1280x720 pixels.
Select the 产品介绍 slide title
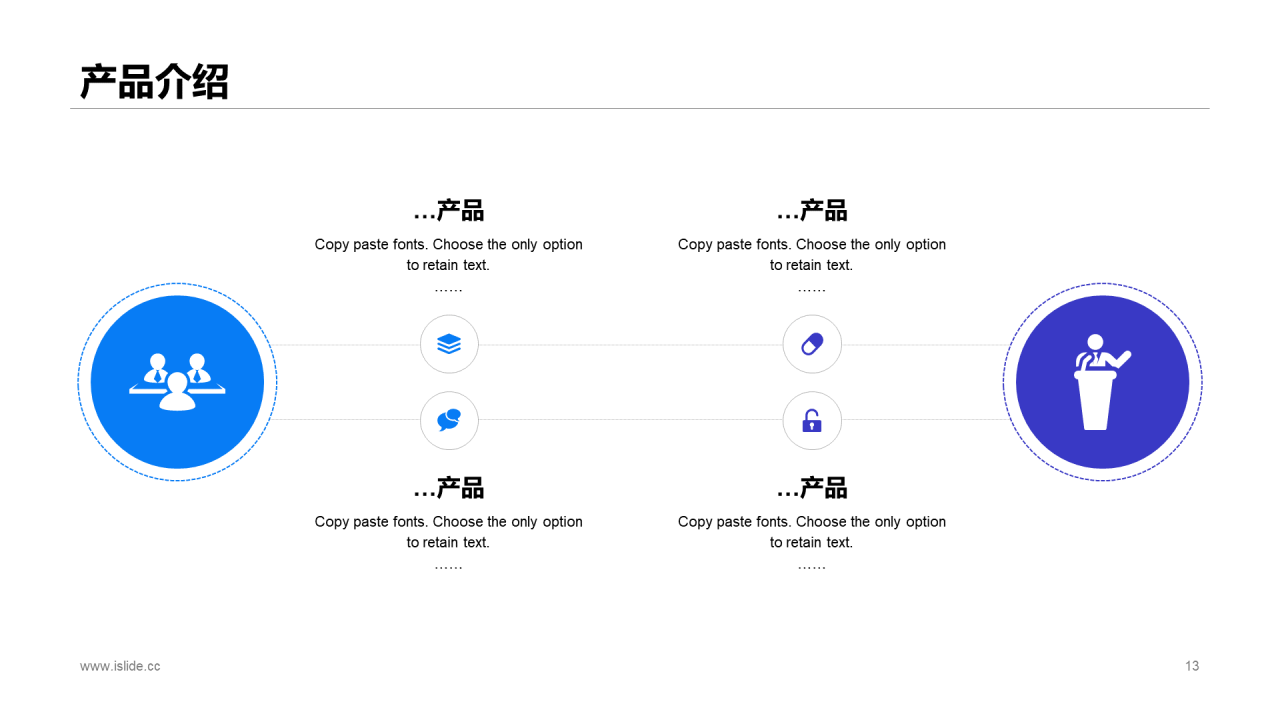155,82
